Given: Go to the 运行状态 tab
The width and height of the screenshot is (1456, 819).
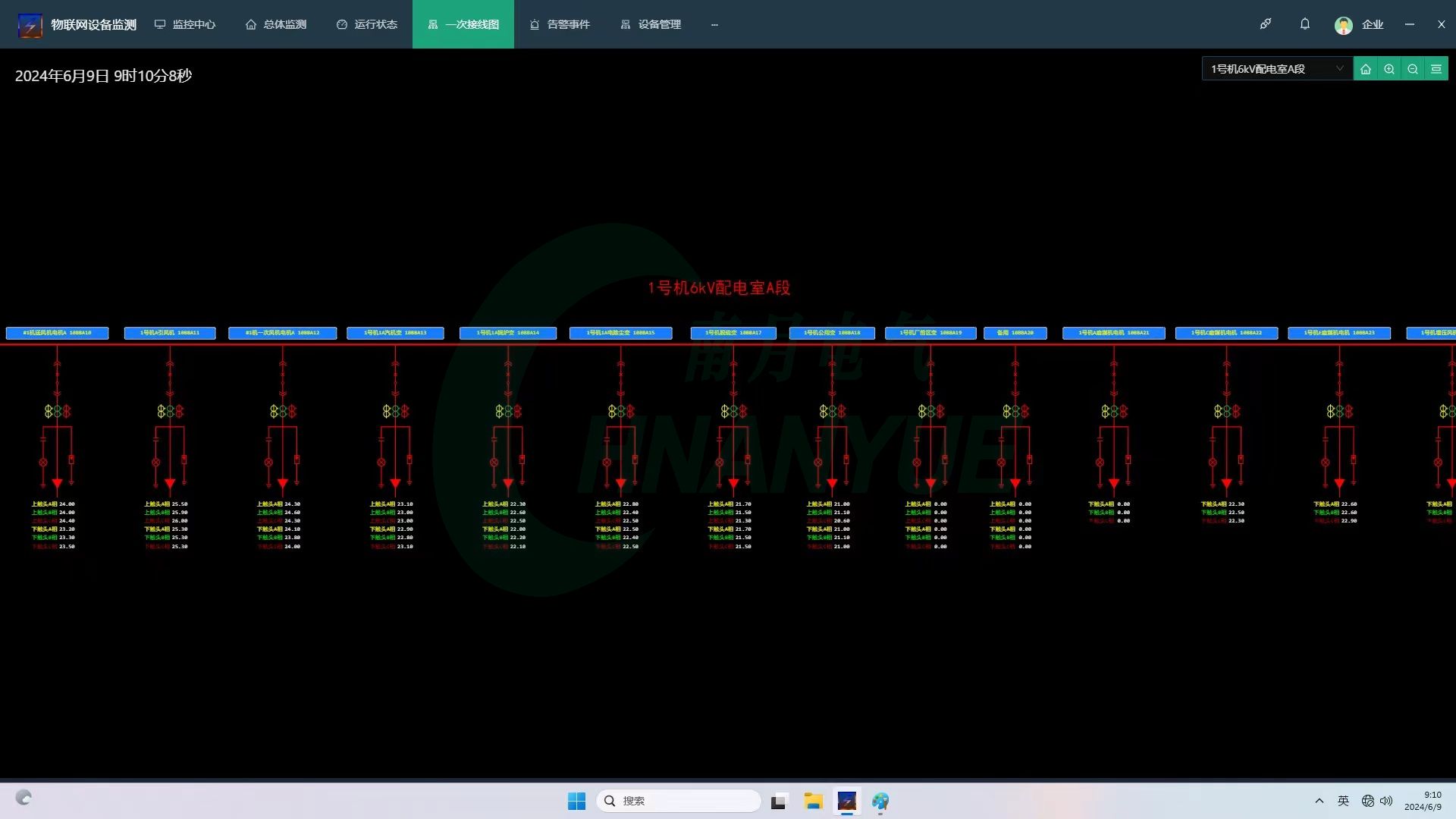Looking at the screenshot, I should click(367, 24).
